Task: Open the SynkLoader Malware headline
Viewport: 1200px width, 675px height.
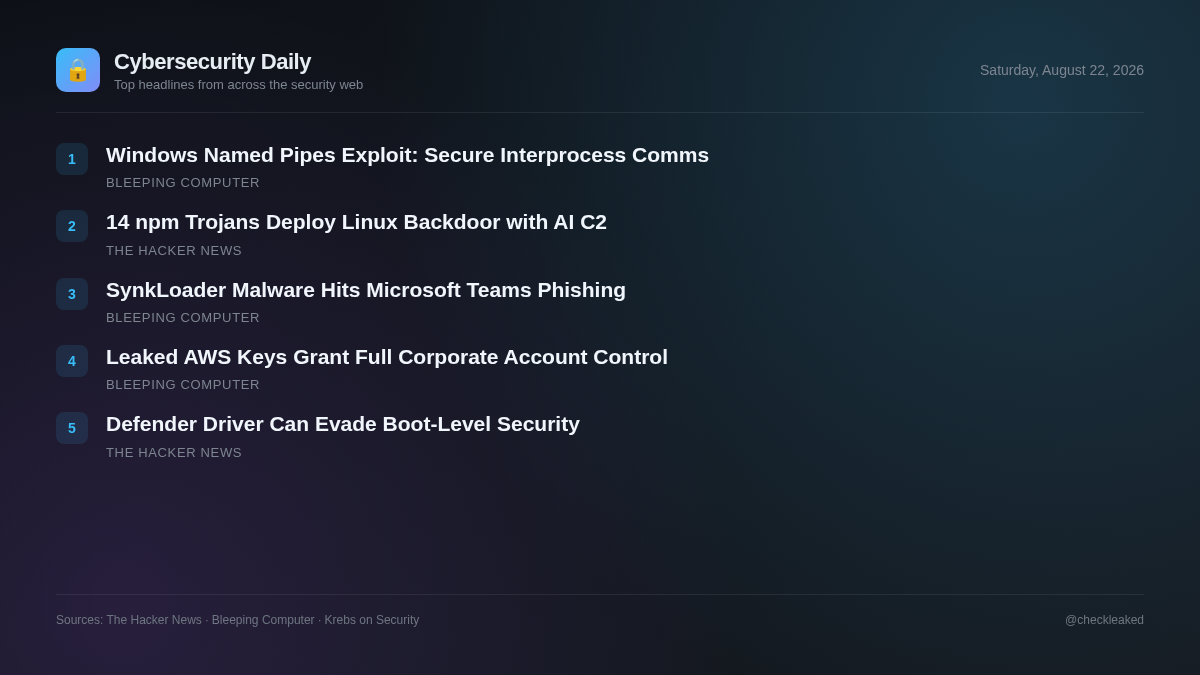Action: pos(366,290)
